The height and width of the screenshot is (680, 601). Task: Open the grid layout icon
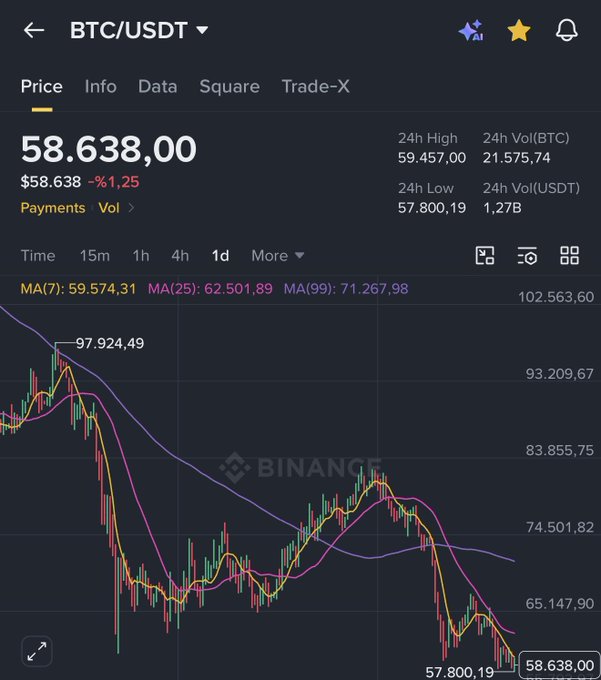pyautogui.click(x=569, y=255)
